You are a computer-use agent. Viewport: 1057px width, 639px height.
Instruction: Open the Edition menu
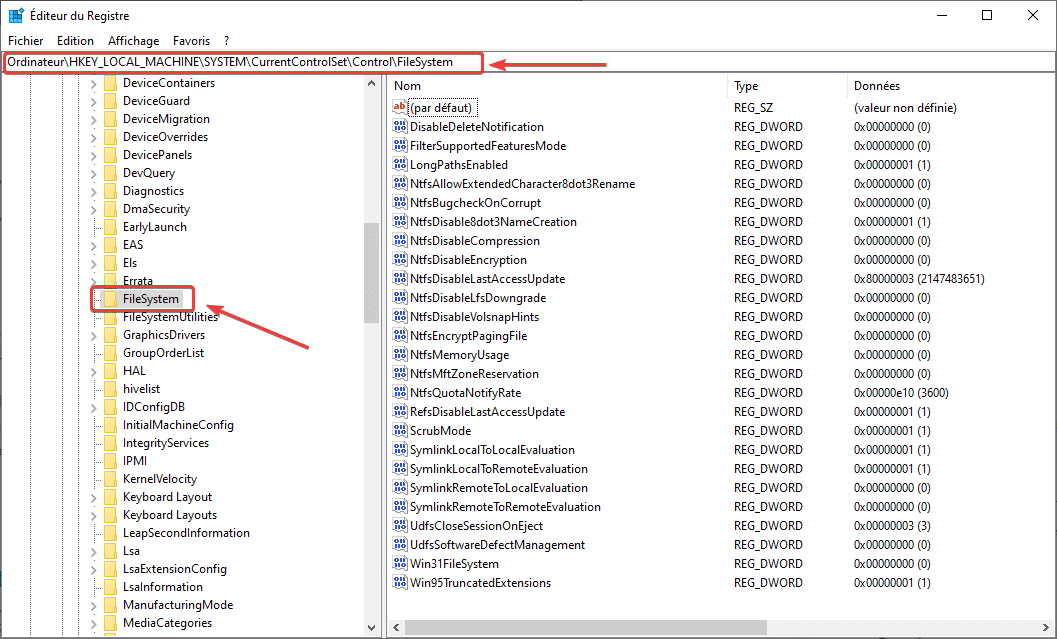coord(76,41)
